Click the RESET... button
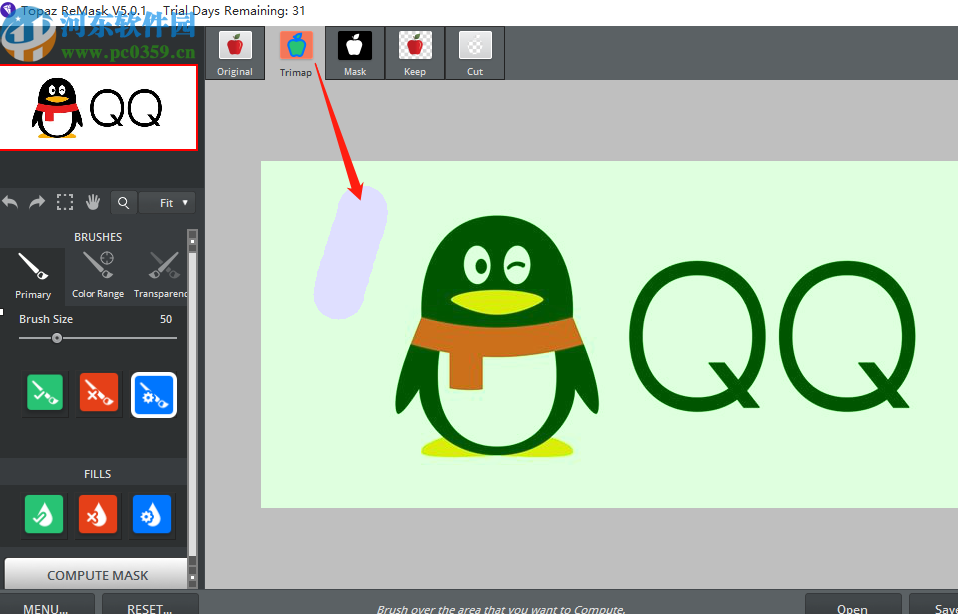The height and width of the screenshot is (614, 958). [x=149, y=606]
